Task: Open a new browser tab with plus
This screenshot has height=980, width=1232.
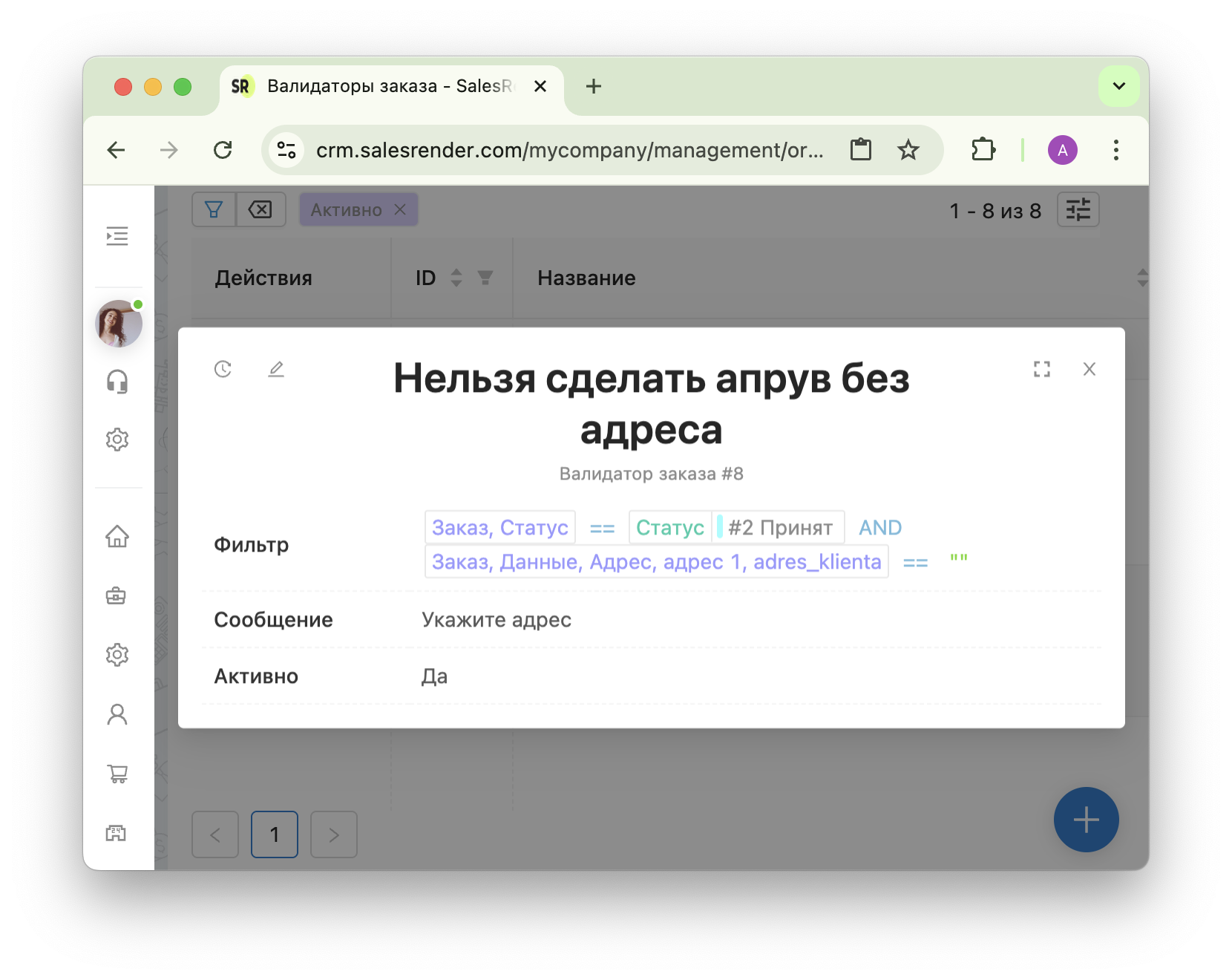Action: click(x=594, y=86)
